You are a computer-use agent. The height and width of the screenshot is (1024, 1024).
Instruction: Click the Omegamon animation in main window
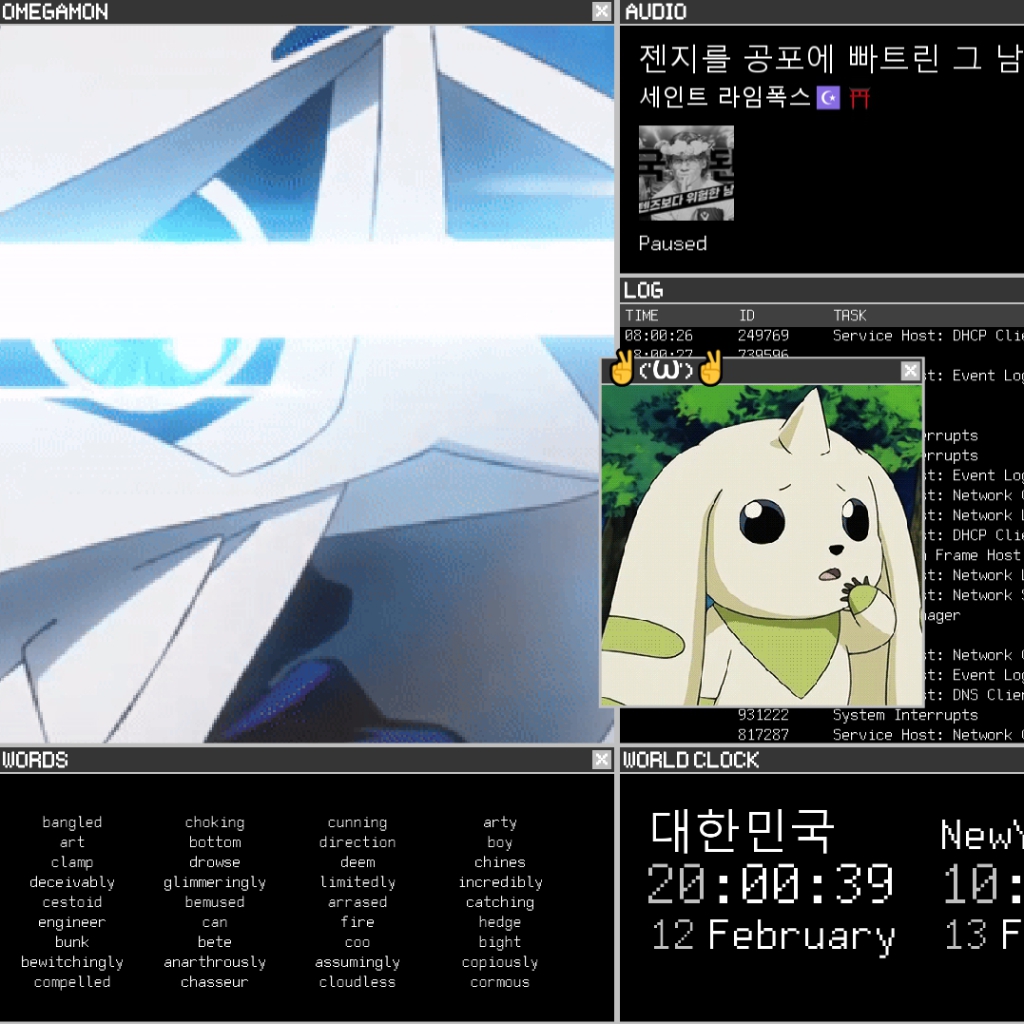coord(307,384)
